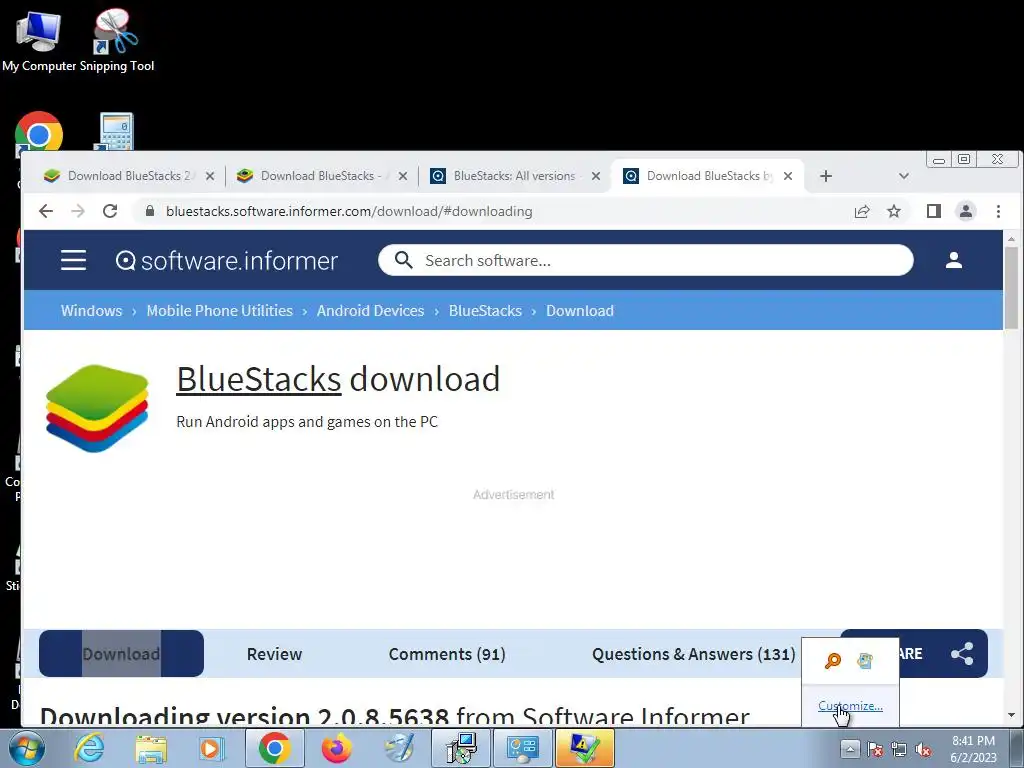Click the scrollbar up arrow

pos(1011,238)
